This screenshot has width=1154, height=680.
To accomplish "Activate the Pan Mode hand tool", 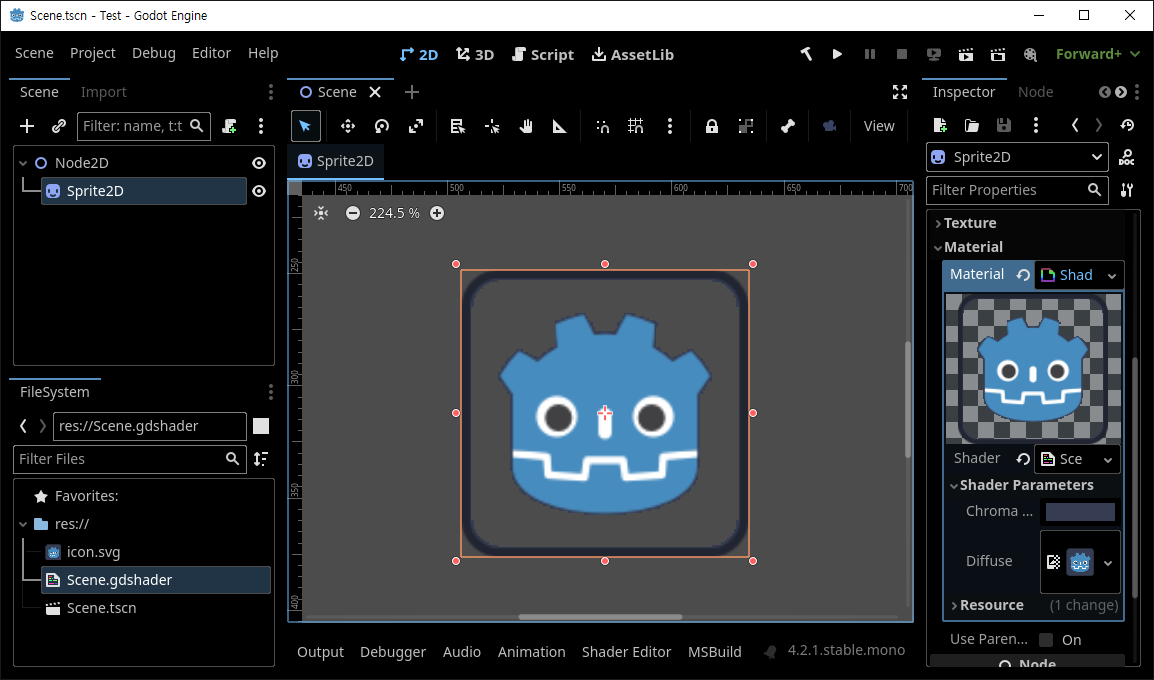I will coord(525,127).
